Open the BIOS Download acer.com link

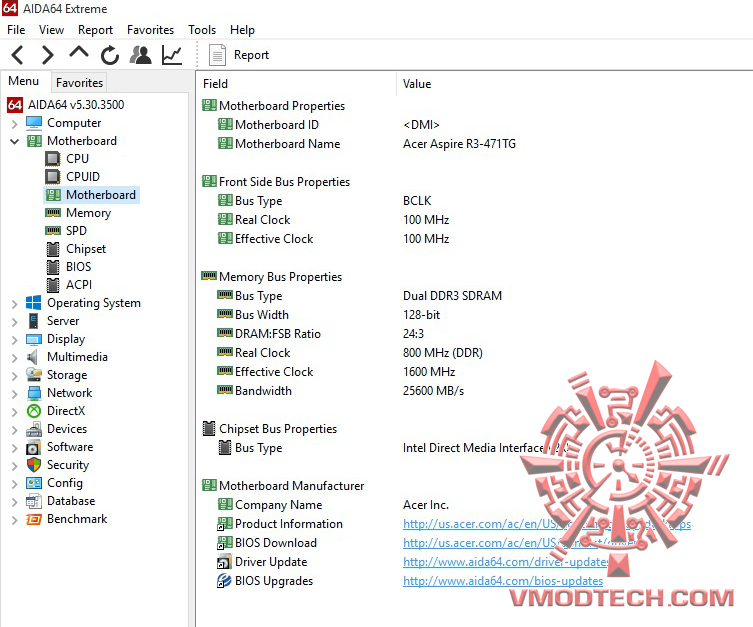(x=522, y=543)
